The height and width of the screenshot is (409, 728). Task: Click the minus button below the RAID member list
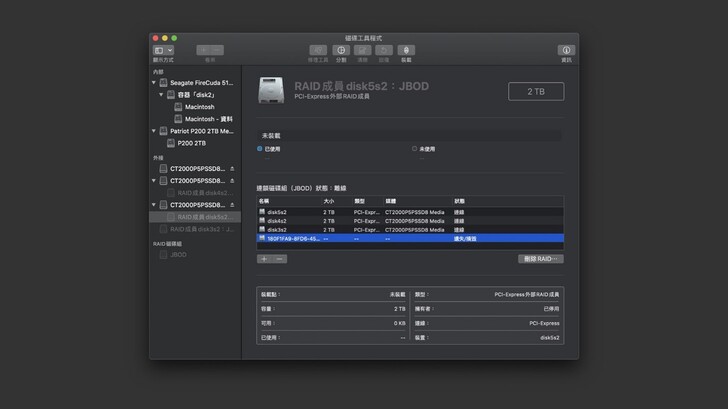click(280, 259)
